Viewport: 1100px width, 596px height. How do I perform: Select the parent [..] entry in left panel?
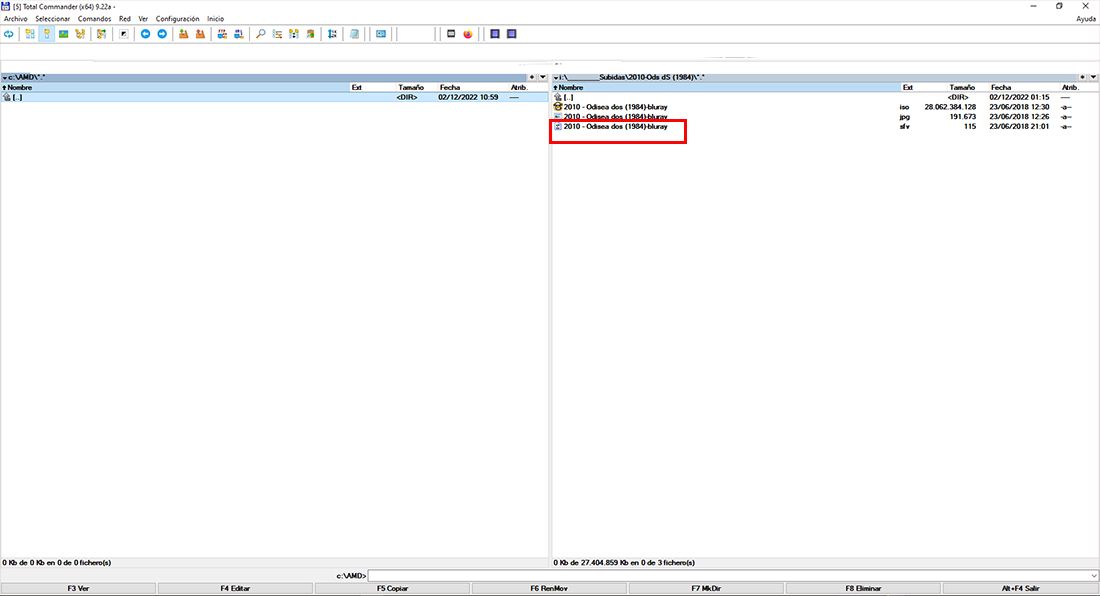click(x=274, y=97)
